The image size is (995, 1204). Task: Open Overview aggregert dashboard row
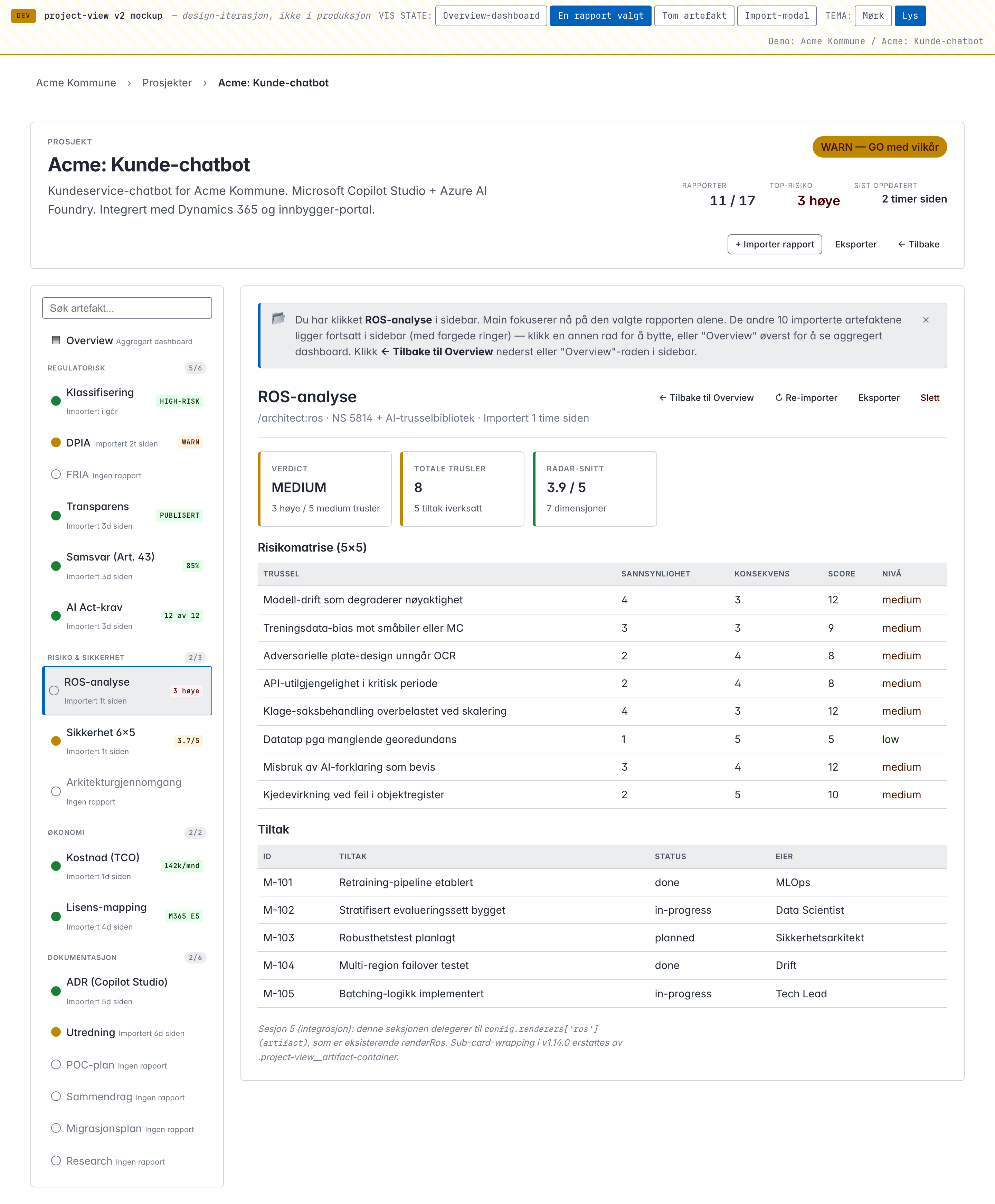[127, 340]
